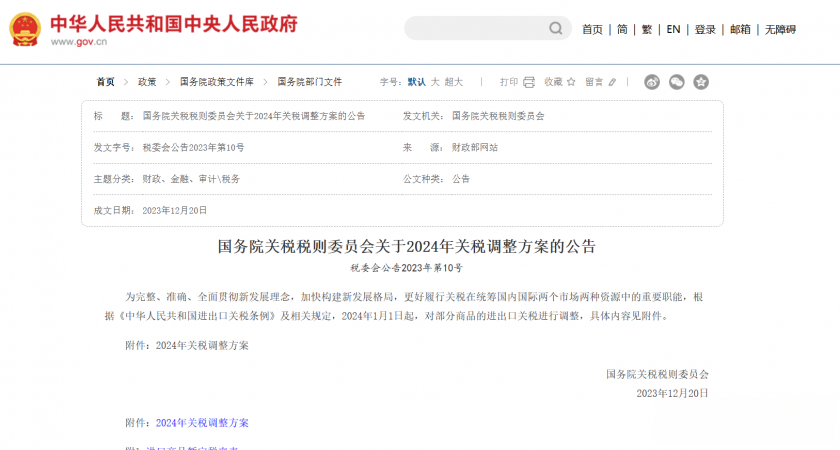Switch to simplified Chinese (简)
Image resolution: width=840 pixels, height=450 pixels.
(x=622, y=30)
